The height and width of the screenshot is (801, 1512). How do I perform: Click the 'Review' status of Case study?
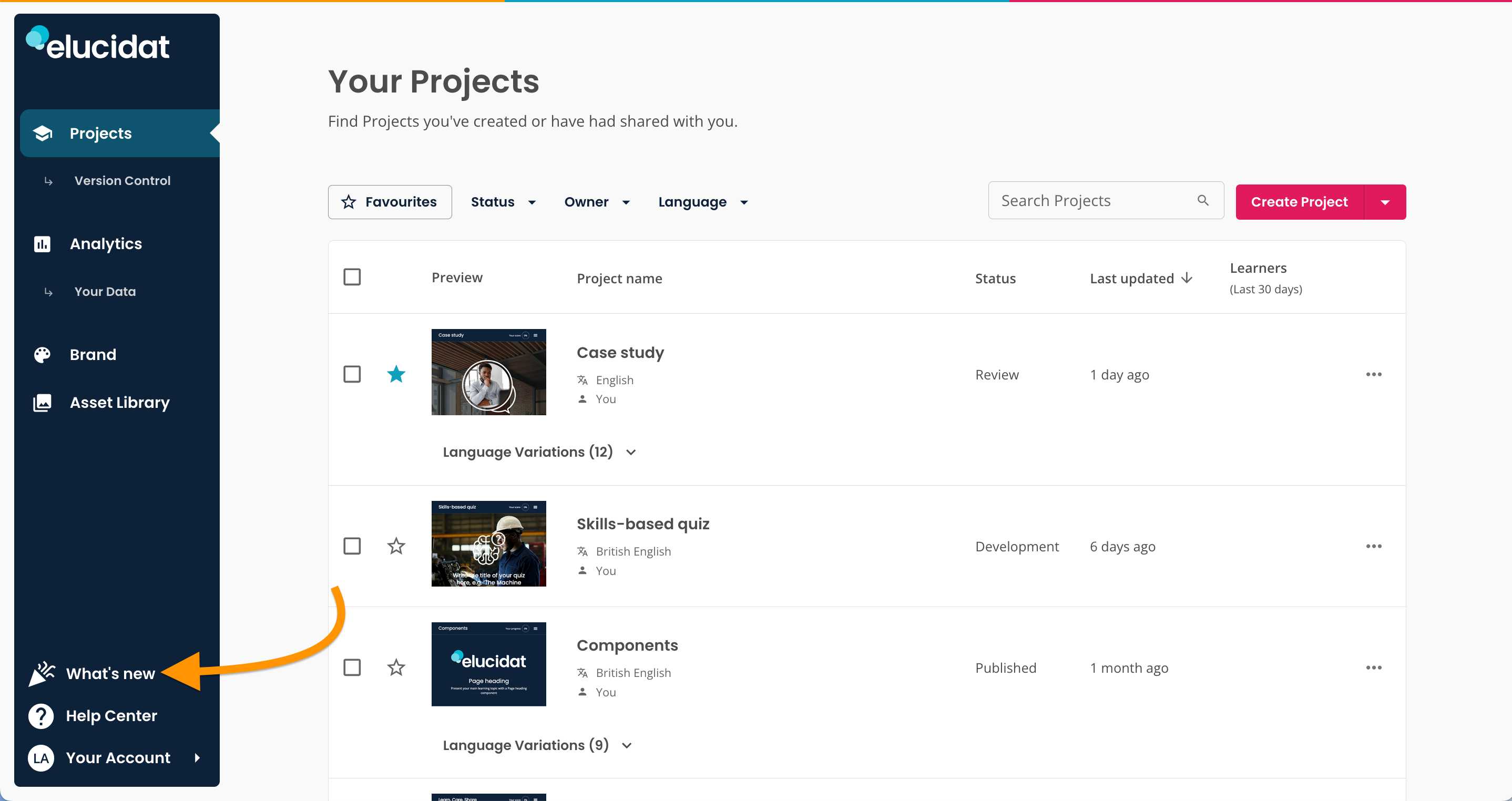click(997, 374)
